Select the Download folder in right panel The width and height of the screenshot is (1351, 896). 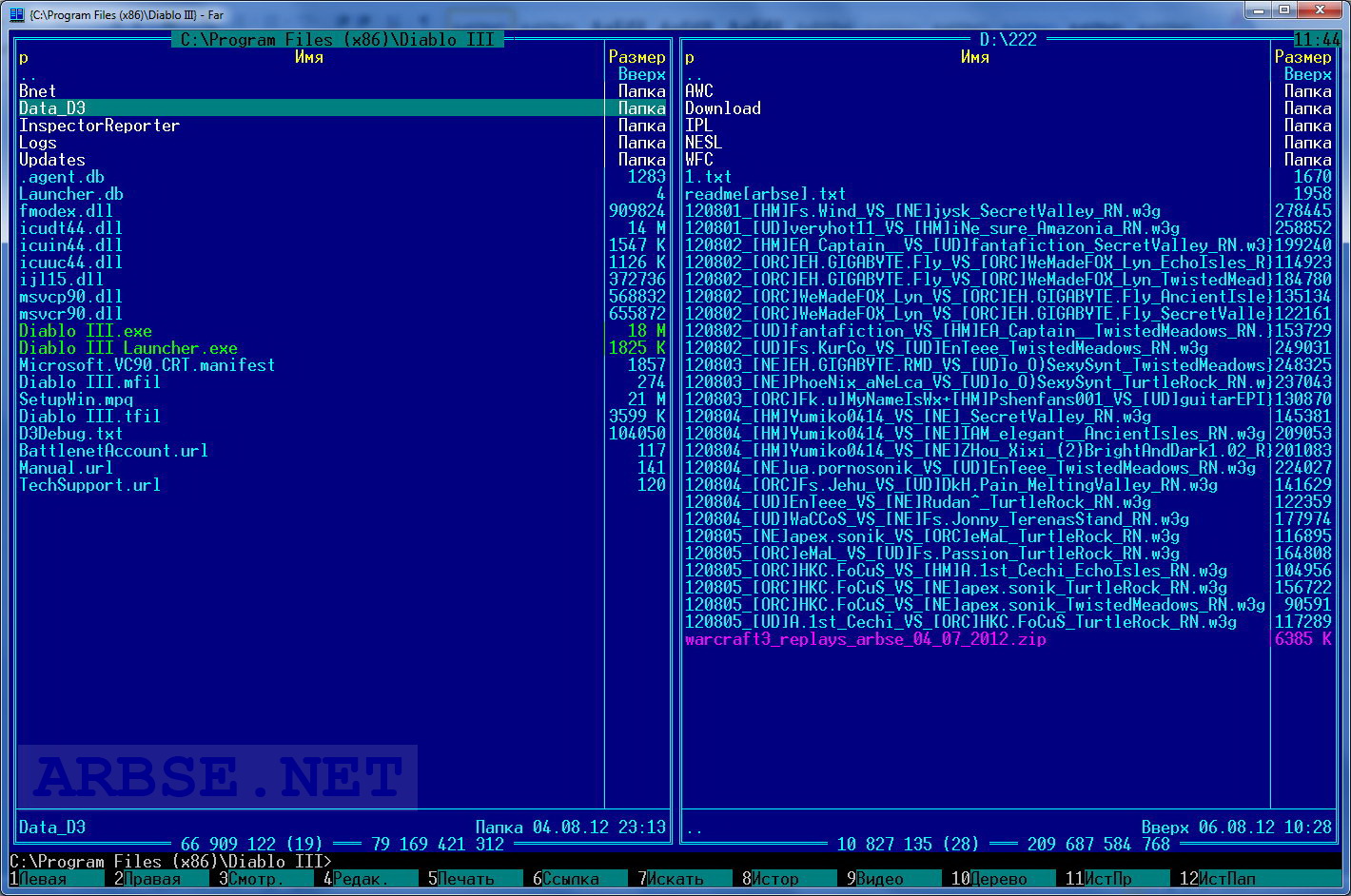click(723, 108)
